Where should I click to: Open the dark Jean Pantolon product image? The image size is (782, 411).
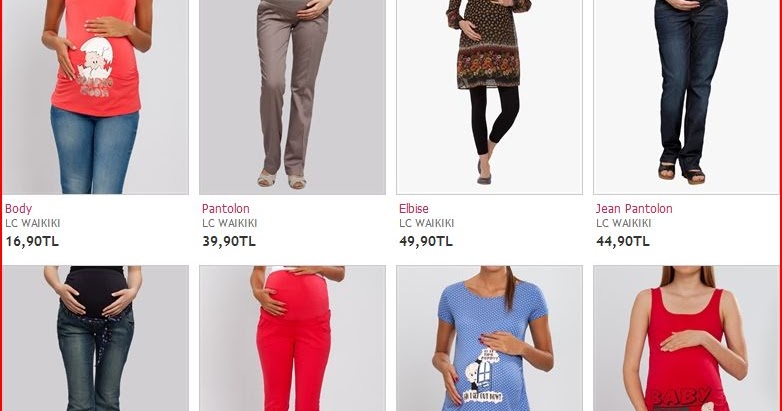point(686,97)
